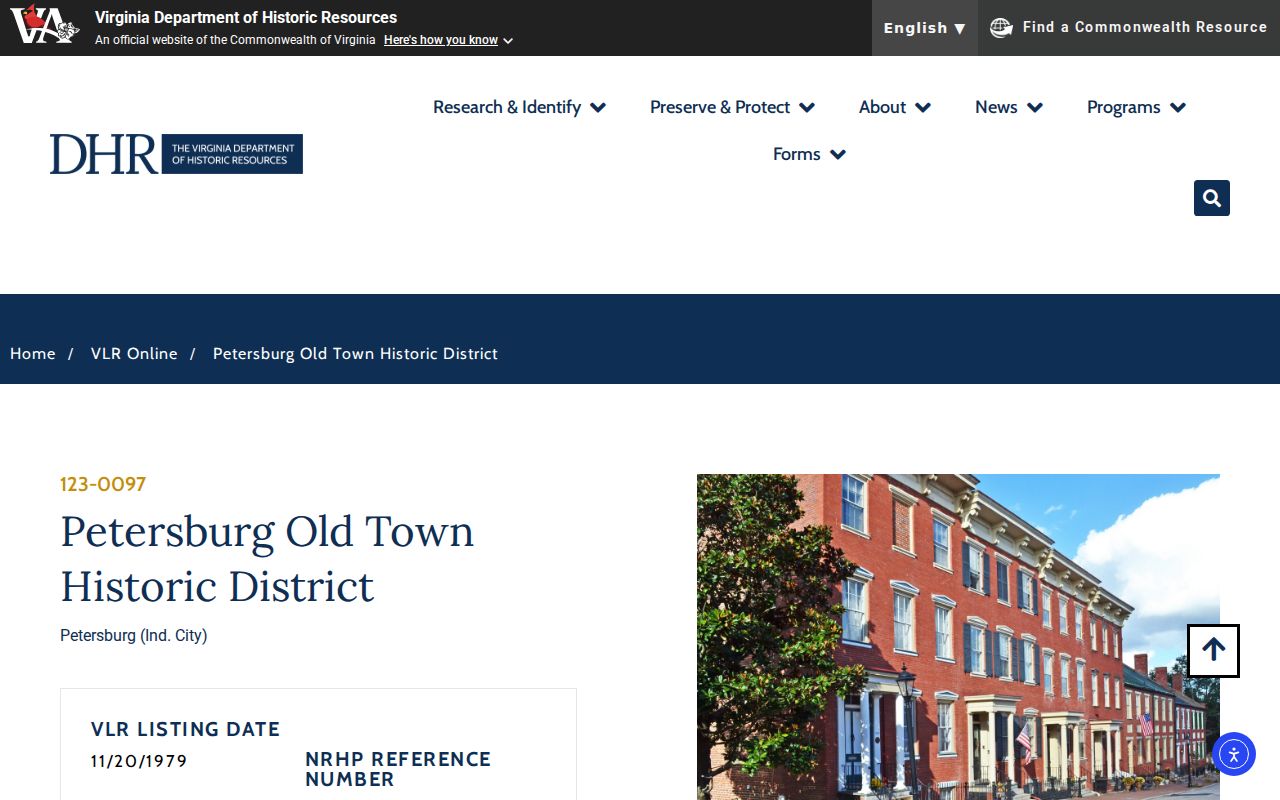Click the Virginia VA cardinal logo
1280x800 pixels.
pos(44,25)
